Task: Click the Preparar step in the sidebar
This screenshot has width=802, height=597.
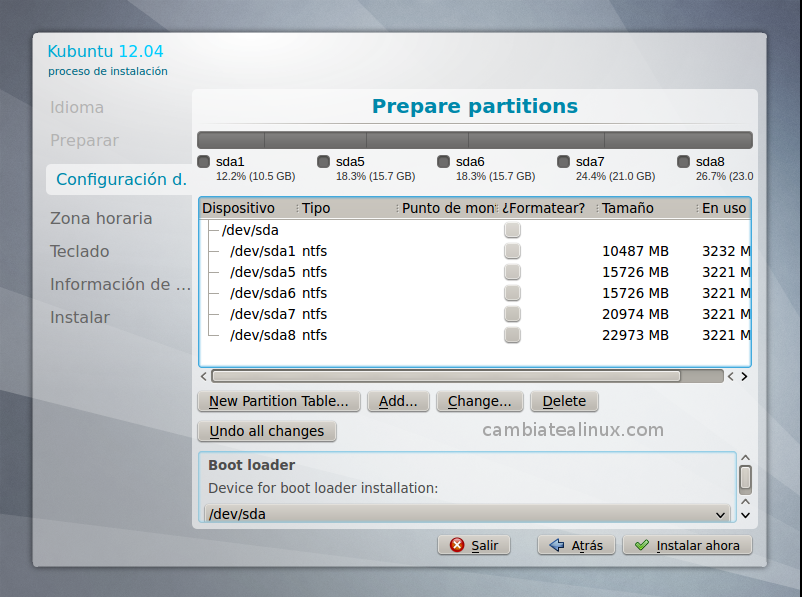Action: [x=84, y=140]
